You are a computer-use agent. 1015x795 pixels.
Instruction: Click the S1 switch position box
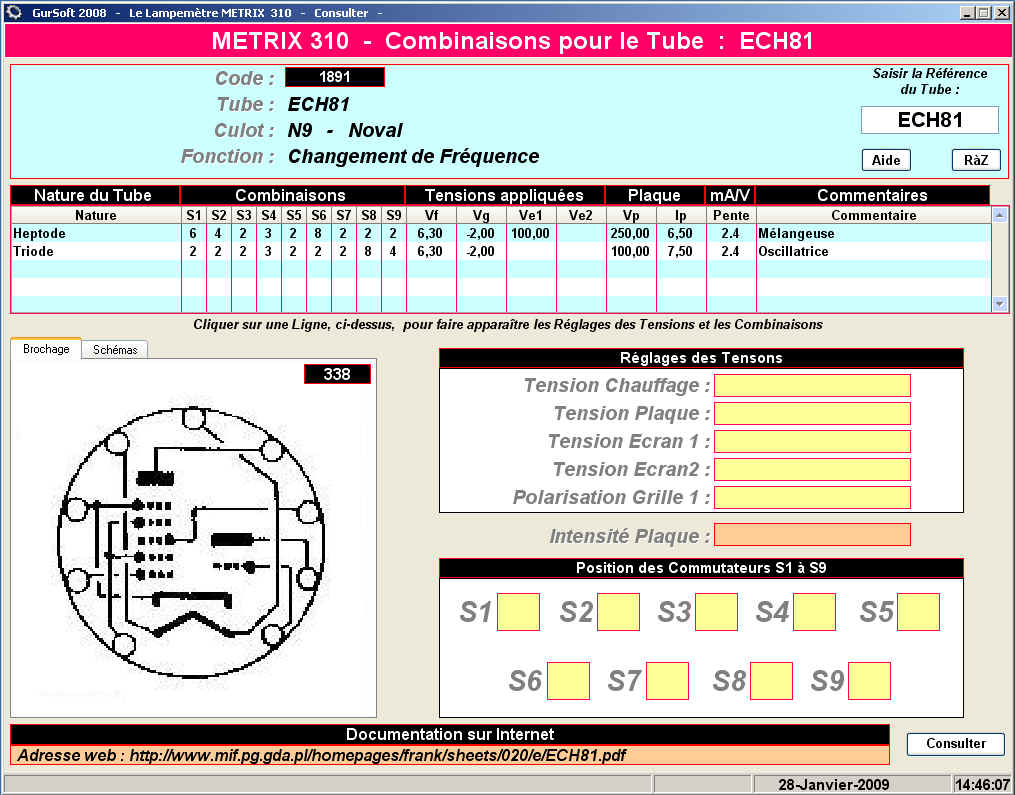(518, 612)
